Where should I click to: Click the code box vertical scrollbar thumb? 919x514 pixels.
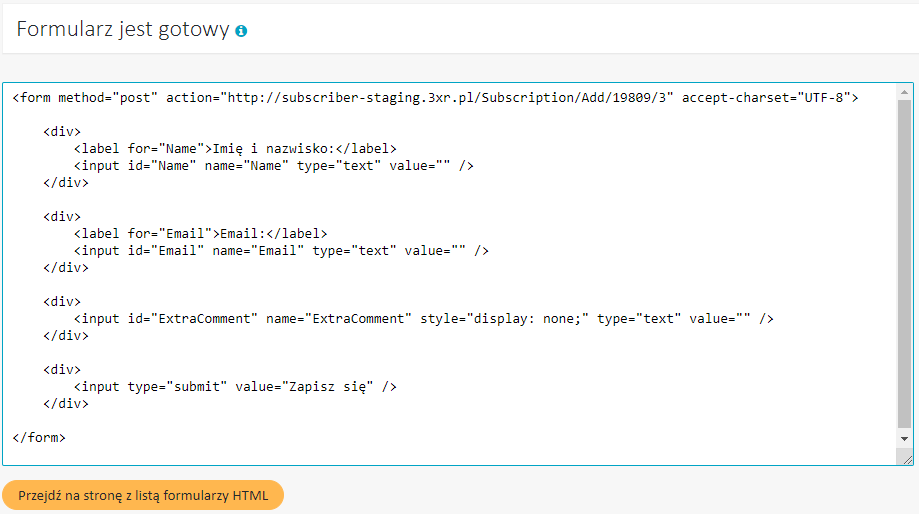tap(904, 264)
